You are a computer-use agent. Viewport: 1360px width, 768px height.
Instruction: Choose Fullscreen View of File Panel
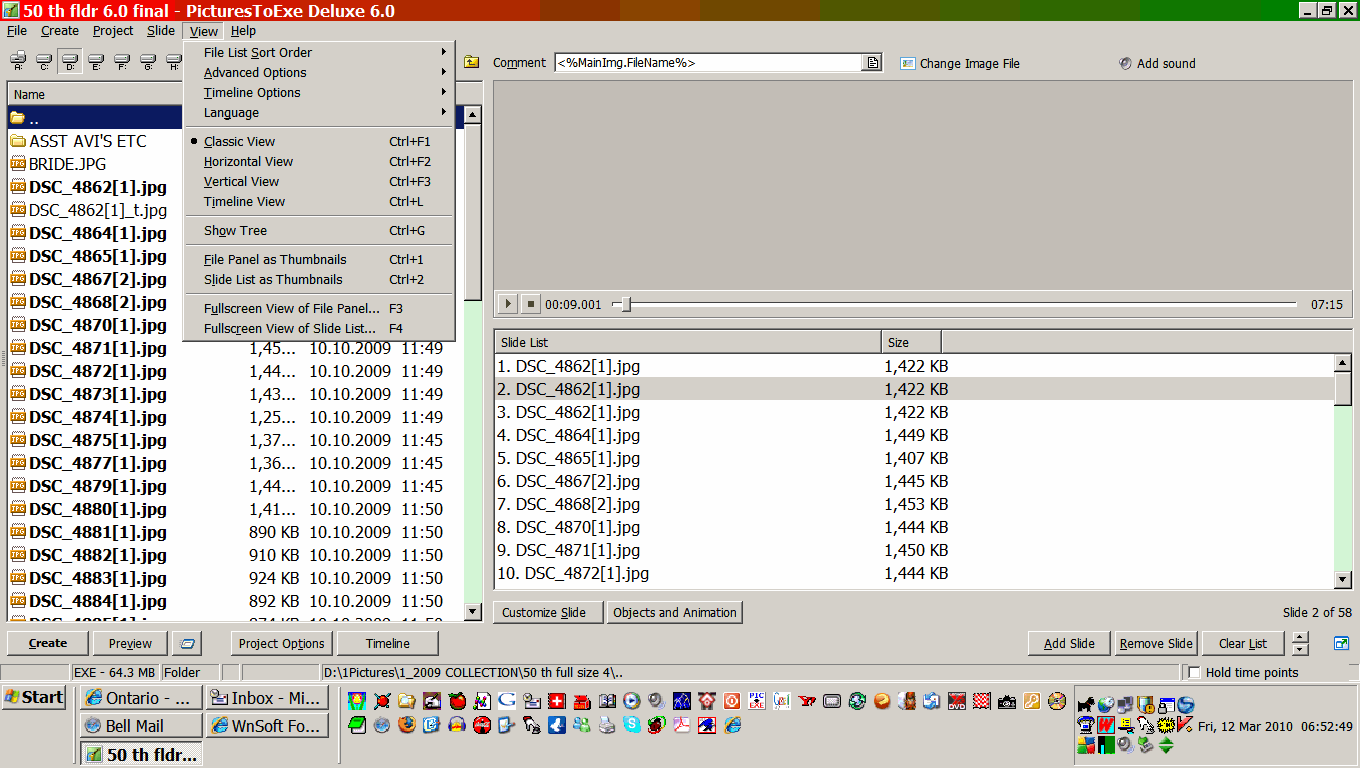coord(320,308)
